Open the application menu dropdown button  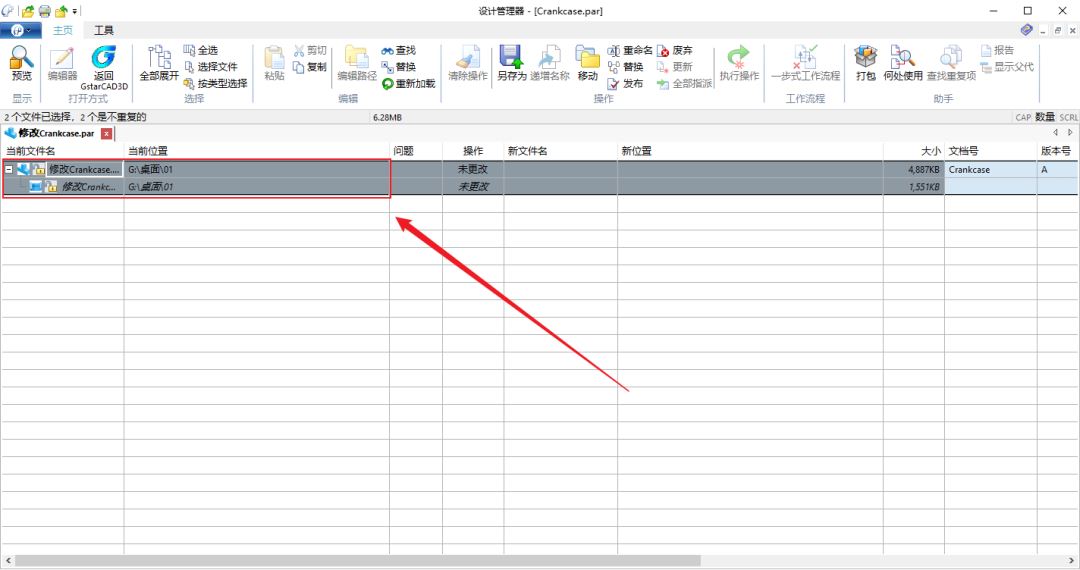[21, 31]
